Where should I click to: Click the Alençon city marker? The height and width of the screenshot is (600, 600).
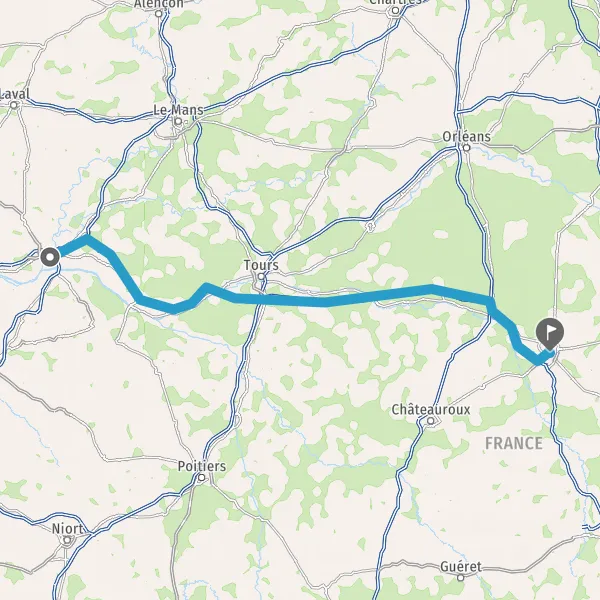pos(159,14)
